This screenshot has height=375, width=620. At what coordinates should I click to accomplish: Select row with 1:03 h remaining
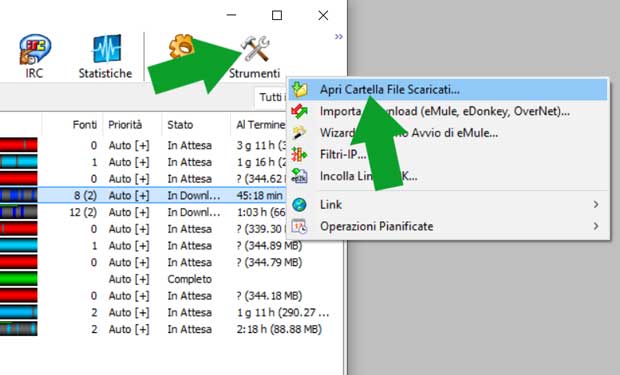coord(143,212)
